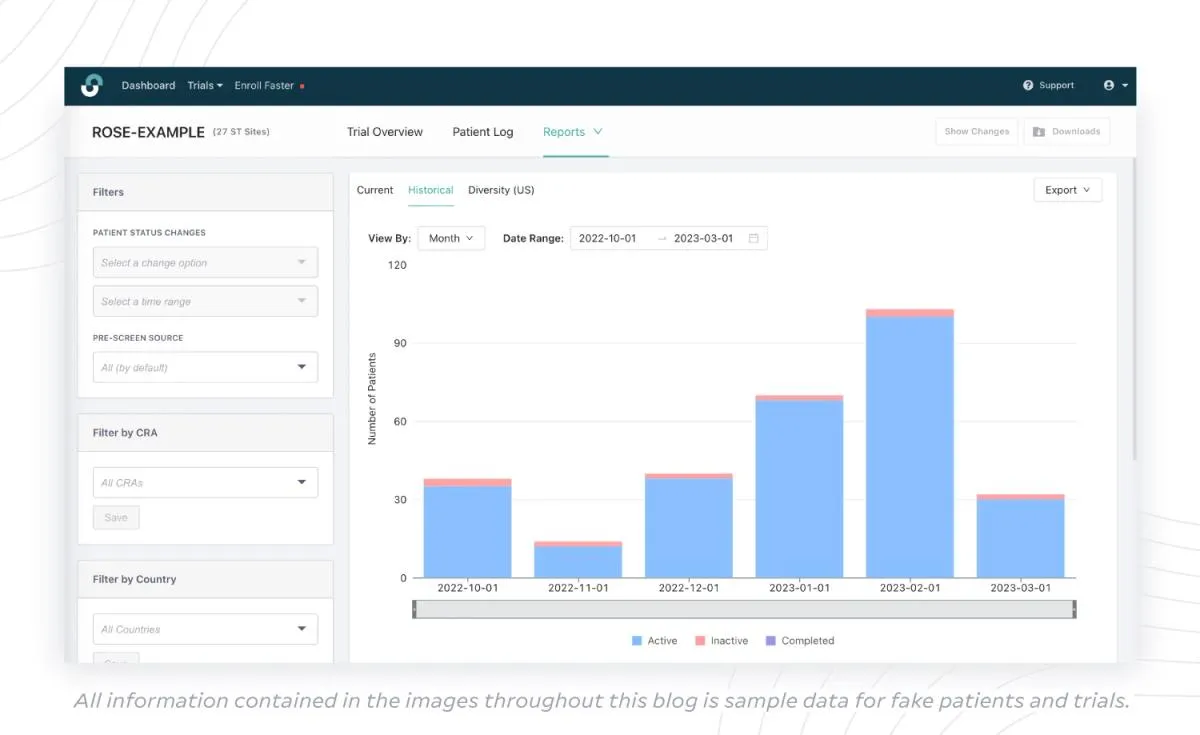This screenshot has height=735, width=1200.
Task: Click the Support help icon
Action: 1028,86
